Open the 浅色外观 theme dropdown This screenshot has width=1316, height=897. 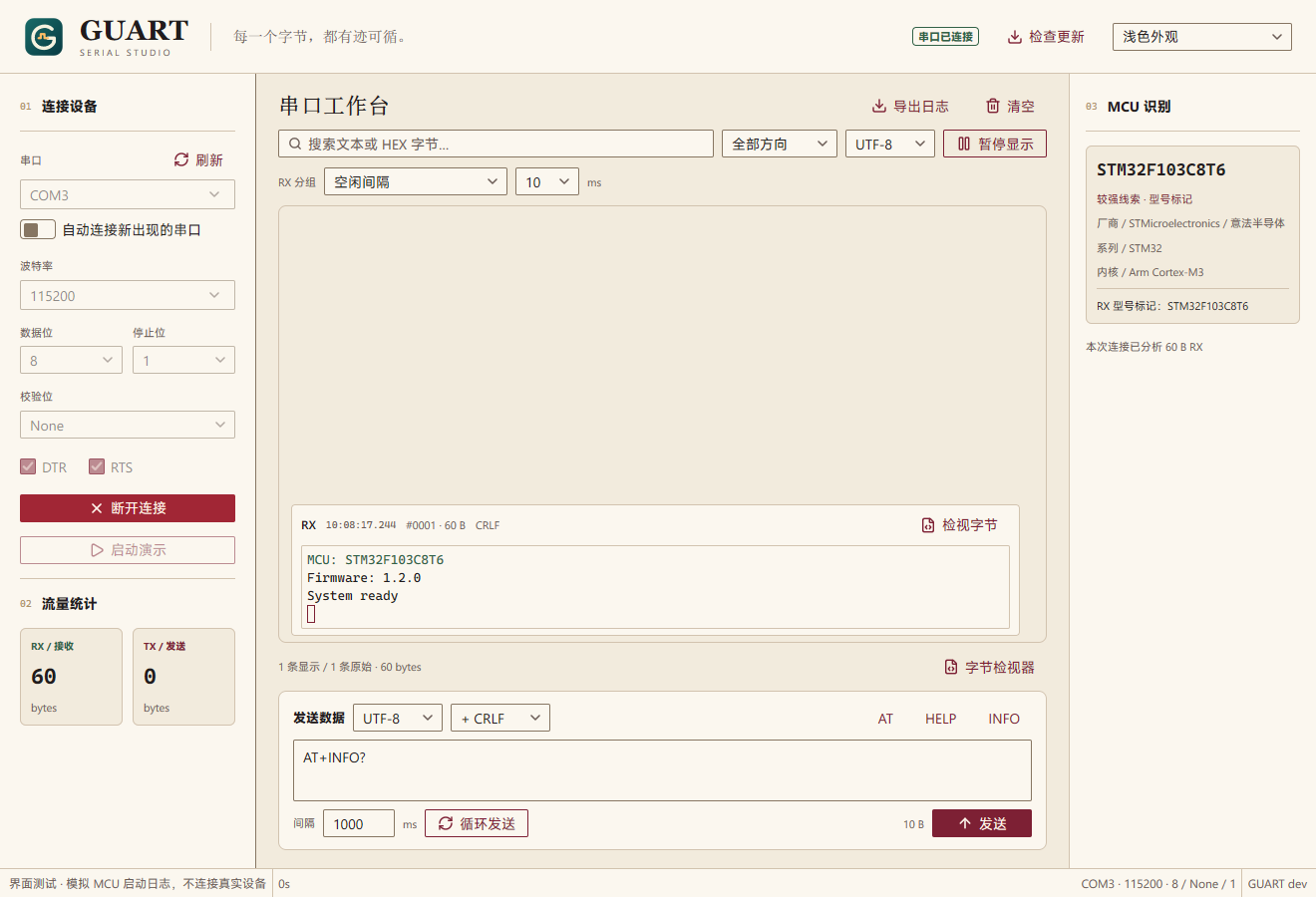pos(1202,37)
